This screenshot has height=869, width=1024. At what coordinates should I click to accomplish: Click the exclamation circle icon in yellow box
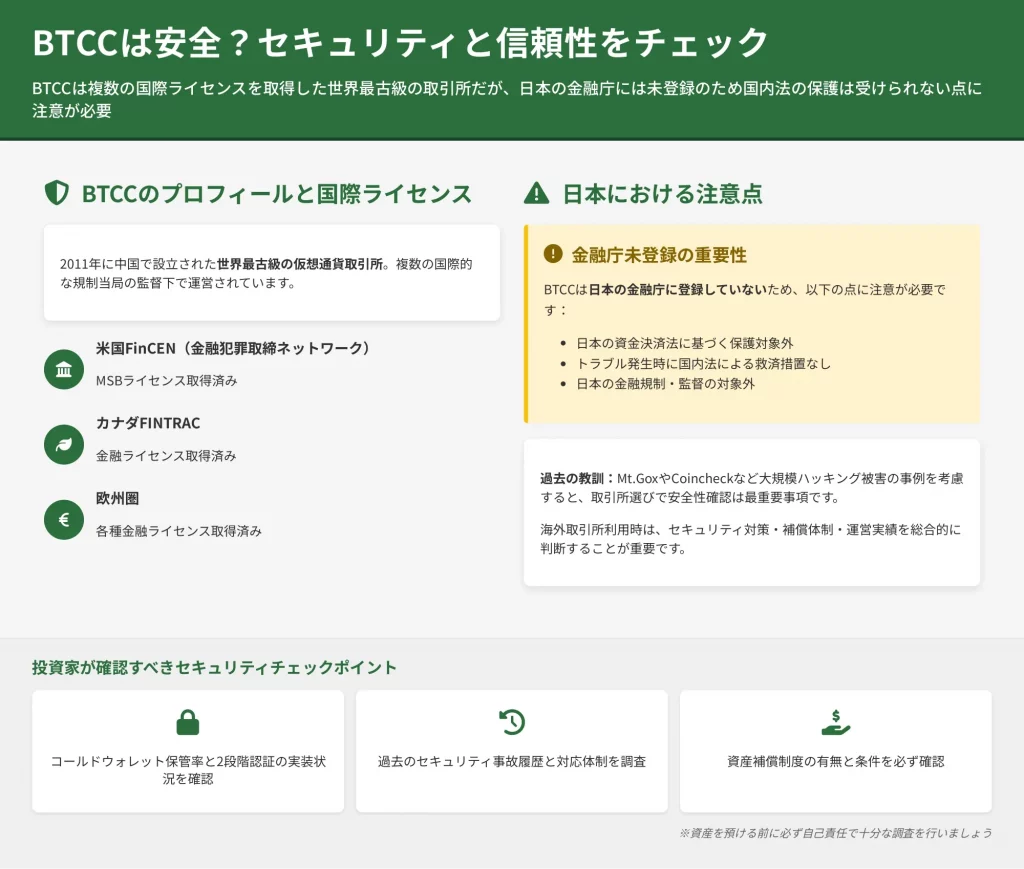pyautogui.click(x=552, y=255)
